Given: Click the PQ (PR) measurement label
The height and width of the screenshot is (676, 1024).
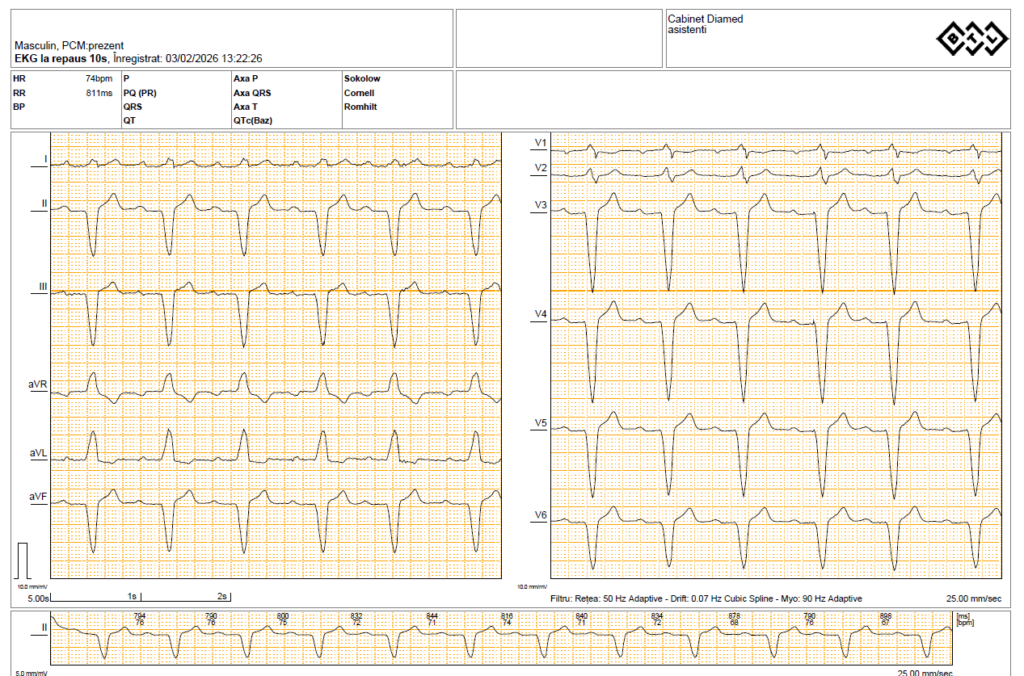Looking at the screenshot, I should click(140, 92).
